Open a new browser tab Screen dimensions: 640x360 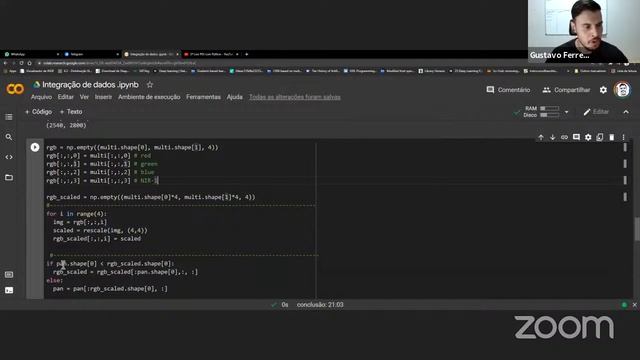247,54
